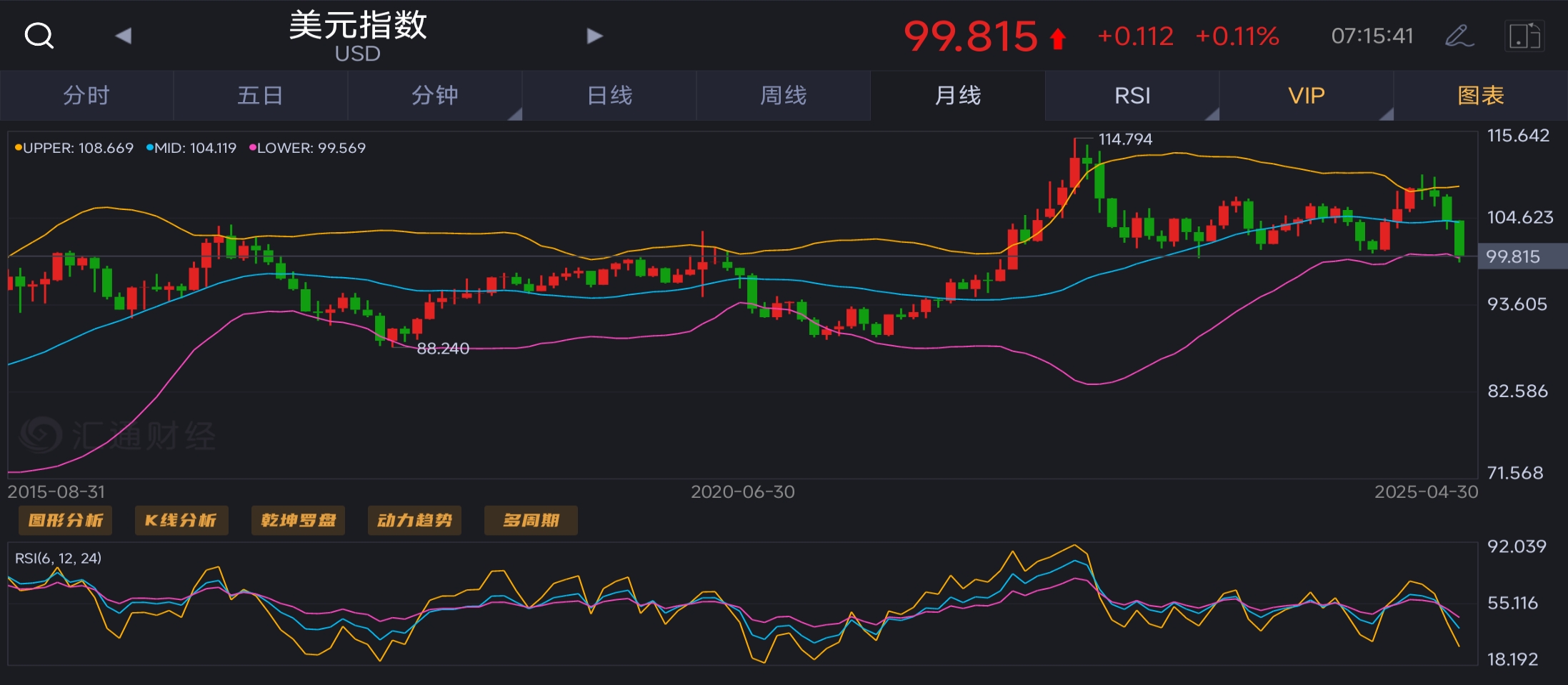Expand the RSI indicator dropdown

[x=1132, y=96]
